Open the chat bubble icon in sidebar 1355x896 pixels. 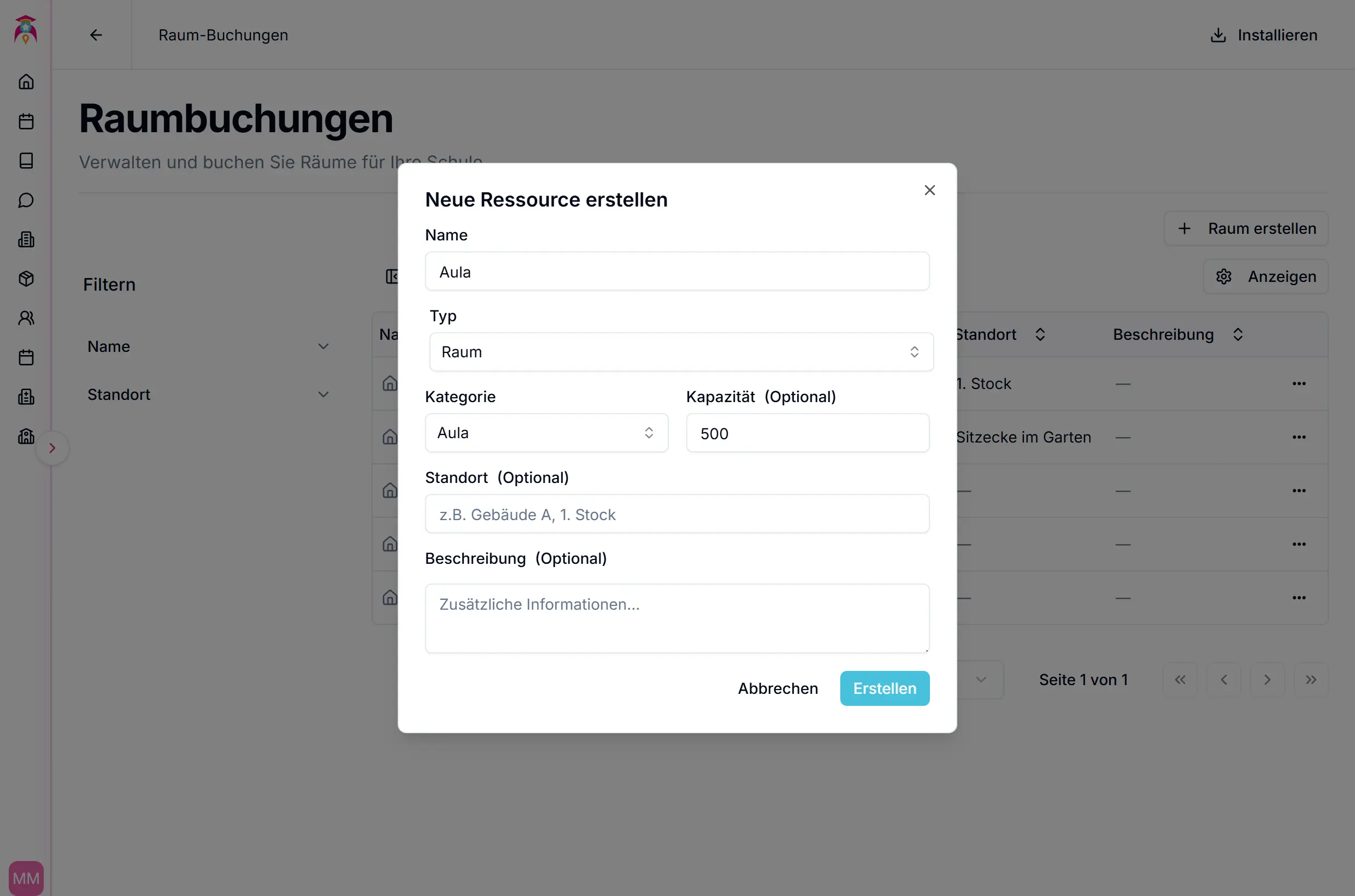[x=26, y=200]
